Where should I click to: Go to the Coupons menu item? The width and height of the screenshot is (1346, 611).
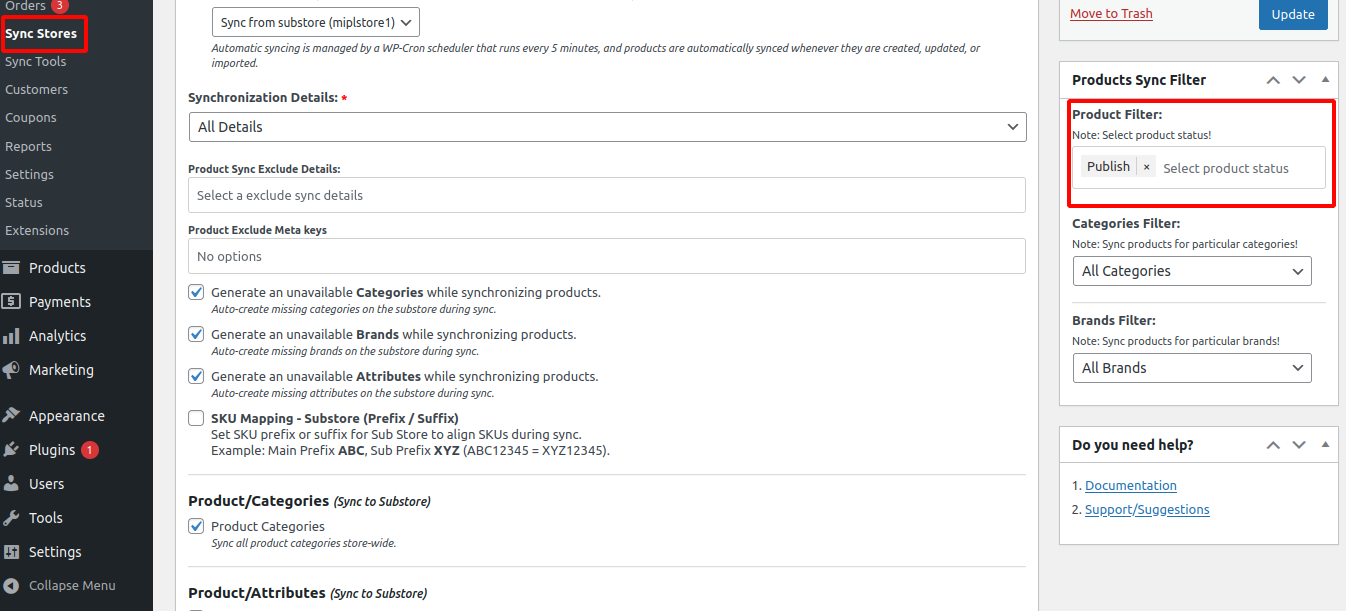(31, 117)
